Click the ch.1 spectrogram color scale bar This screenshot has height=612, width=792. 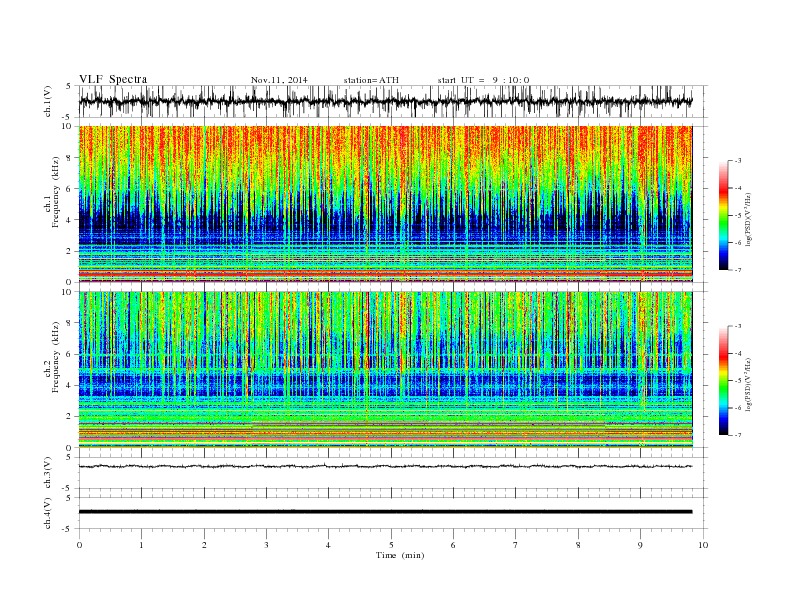coord(724,215)
